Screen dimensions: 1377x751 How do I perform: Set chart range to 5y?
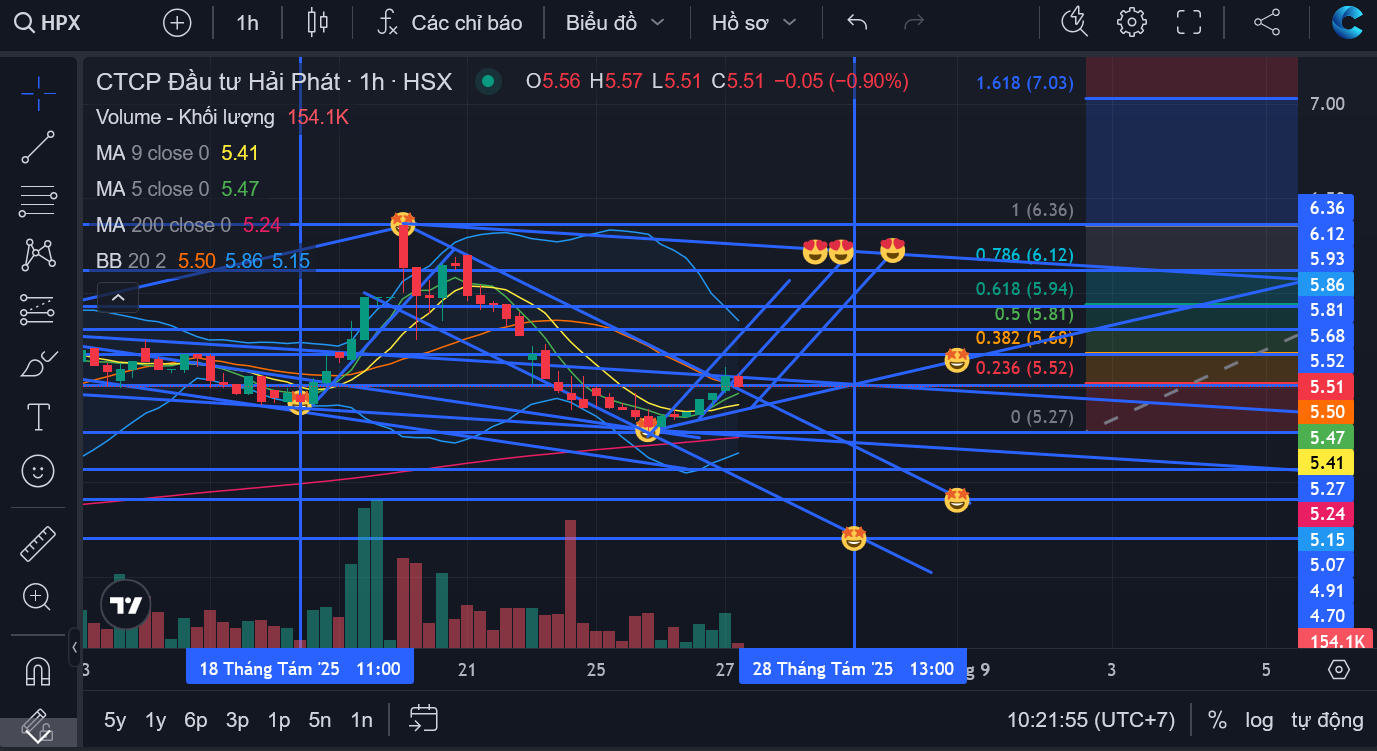click(115, 720)
